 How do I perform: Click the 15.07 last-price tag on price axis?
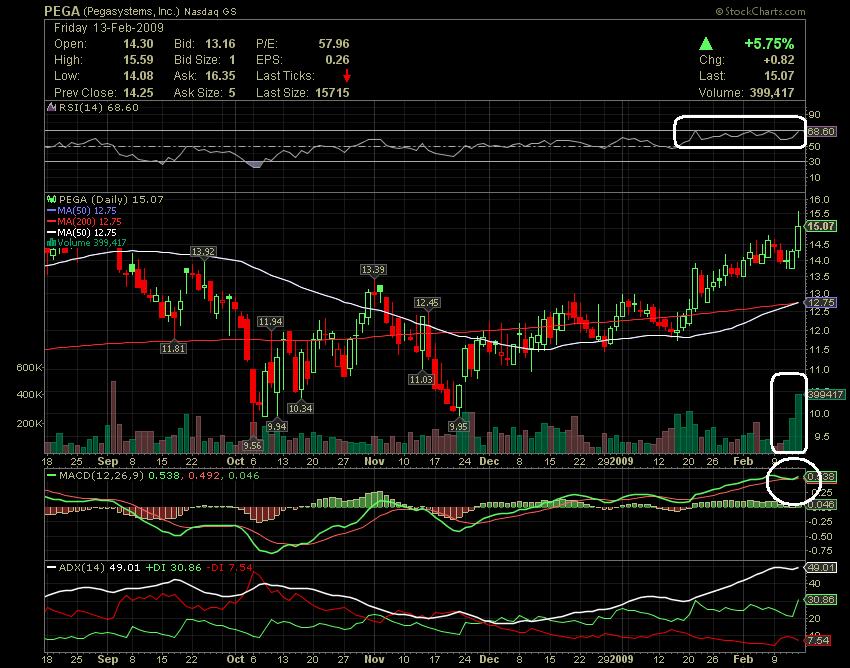coord(821,227)
